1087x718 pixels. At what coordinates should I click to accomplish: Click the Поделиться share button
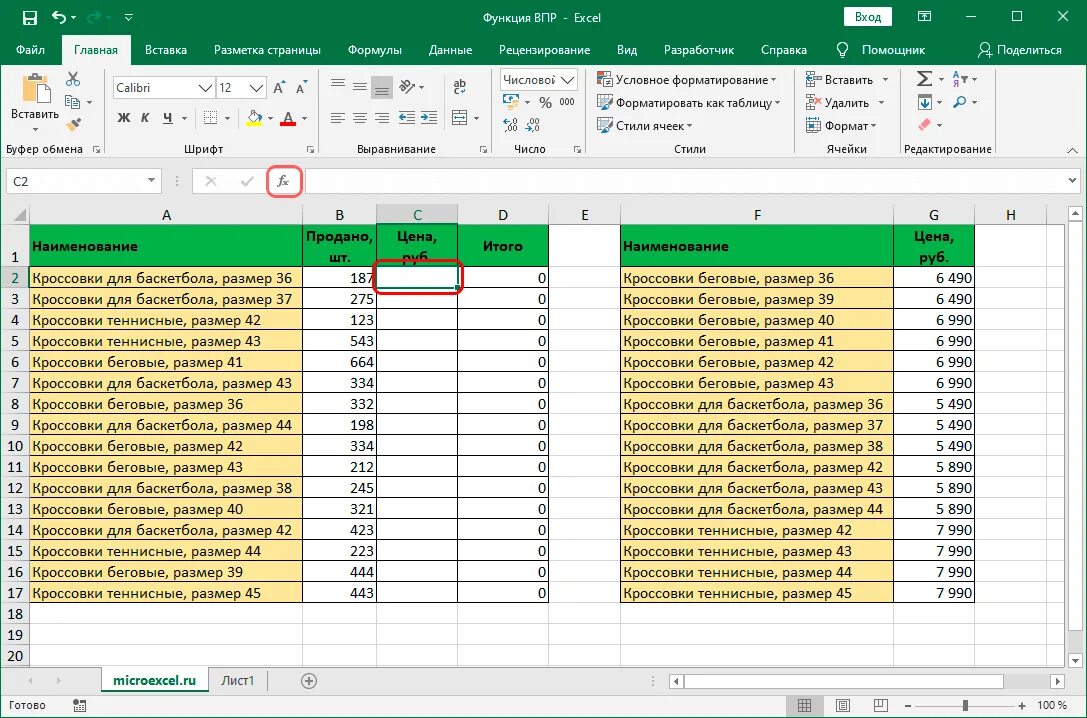click(x=1020, y=50)
